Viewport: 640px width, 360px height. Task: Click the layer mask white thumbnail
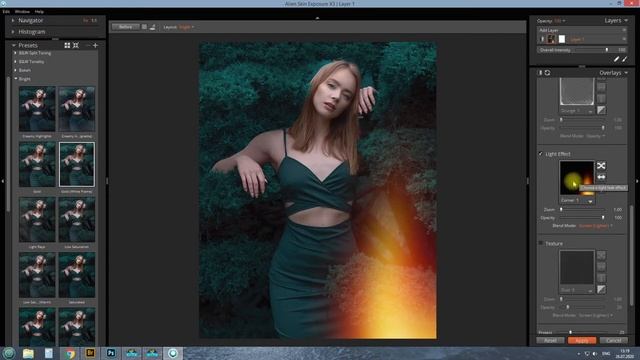562,39
